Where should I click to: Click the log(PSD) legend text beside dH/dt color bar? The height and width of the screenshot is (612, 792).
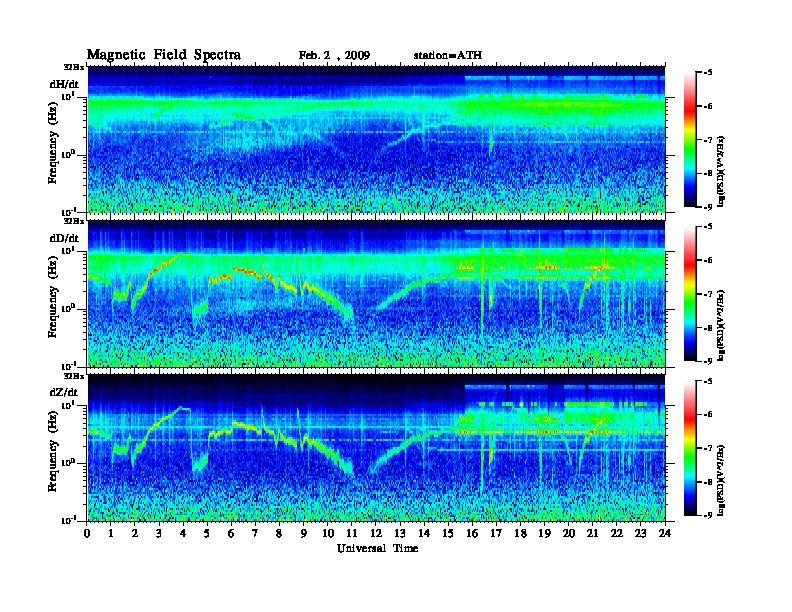pyautogui.click(x=721, y=171)
